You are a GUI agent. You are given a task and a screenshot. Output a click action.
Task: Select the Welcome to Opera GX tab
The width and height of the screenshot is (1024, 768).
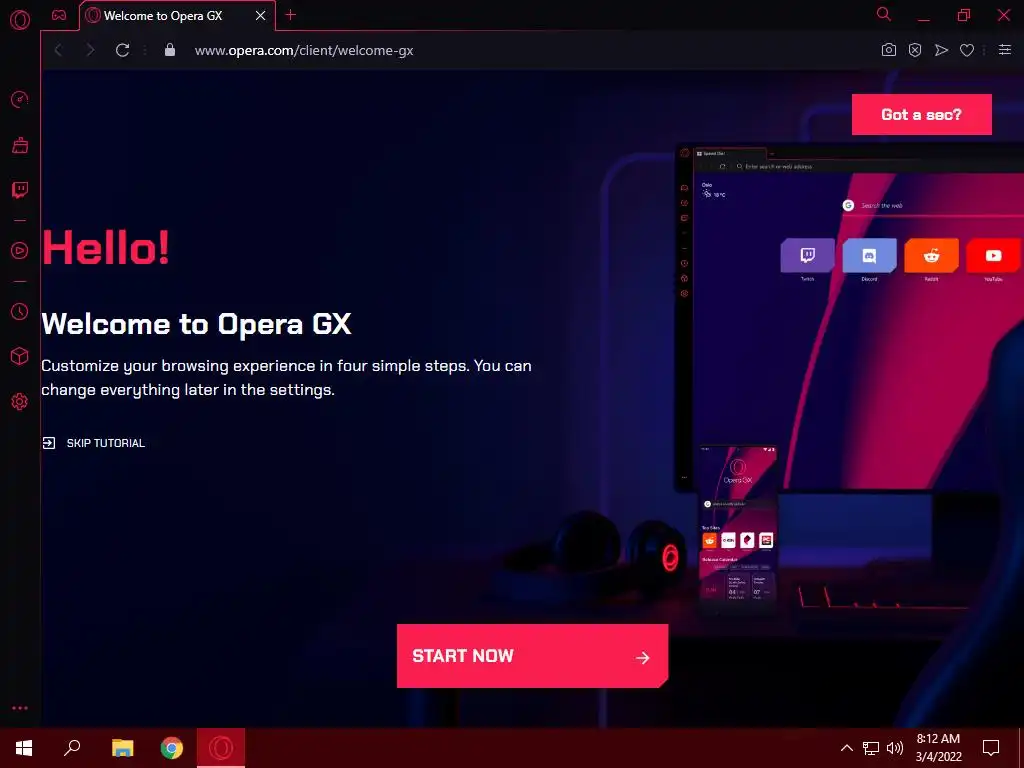pos(178,16)
